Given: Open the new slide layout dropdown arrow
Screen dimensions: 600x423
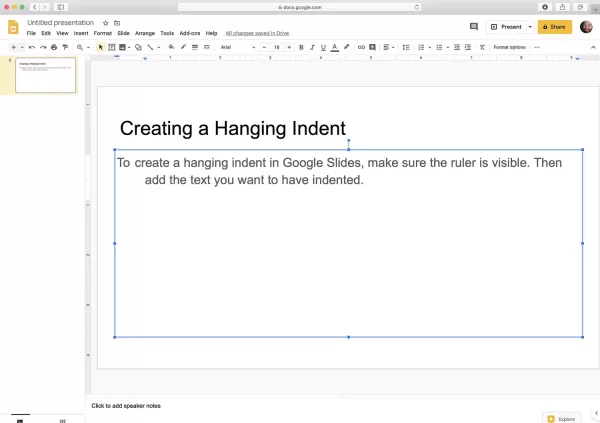Looking at the screenshot, I should pos(22,47).
